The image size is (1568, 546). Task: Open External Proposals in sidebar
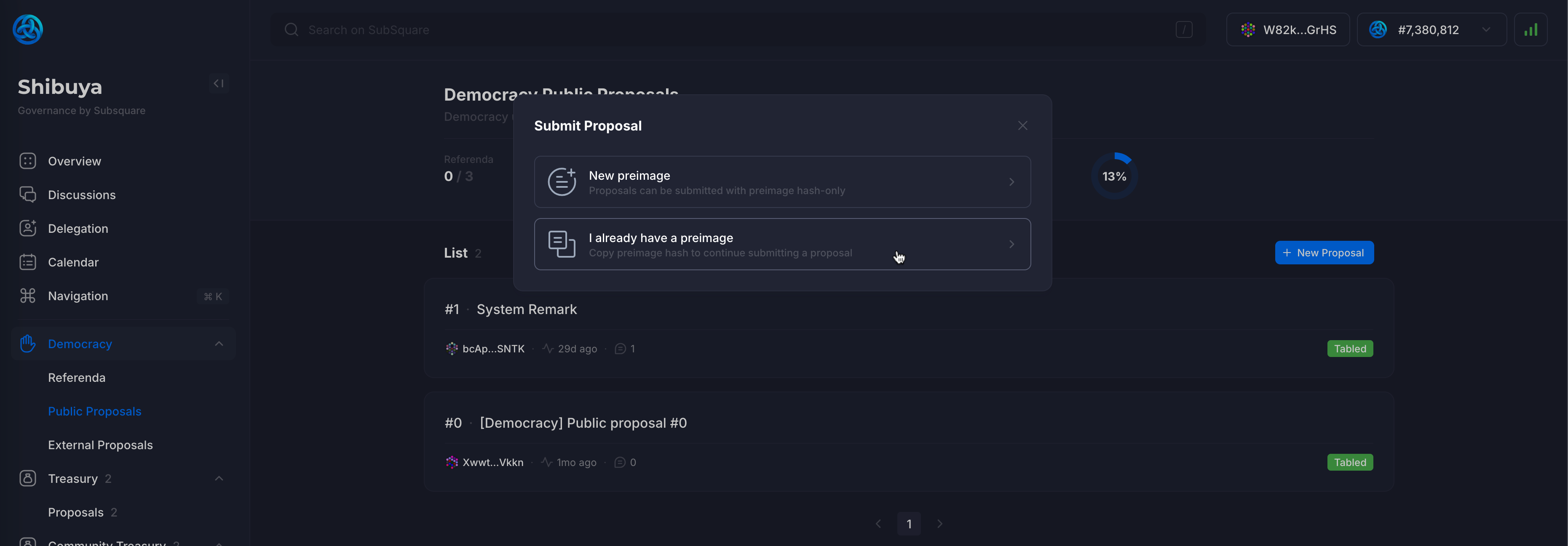pyautogui.click(x=100, y=445)
